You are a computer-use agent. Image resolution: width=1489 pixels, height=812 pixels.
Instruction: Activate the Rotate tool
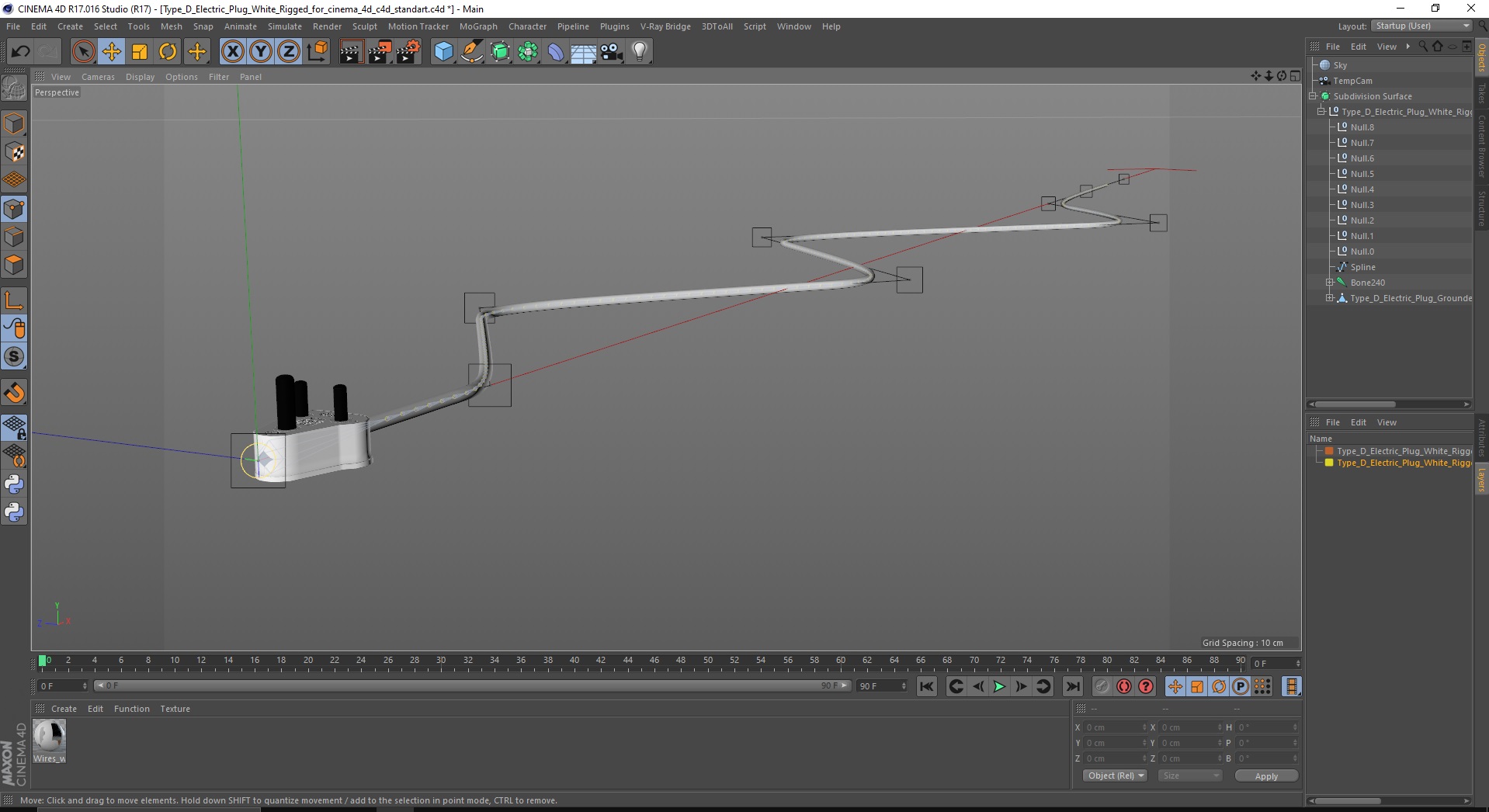pos(168,52)
